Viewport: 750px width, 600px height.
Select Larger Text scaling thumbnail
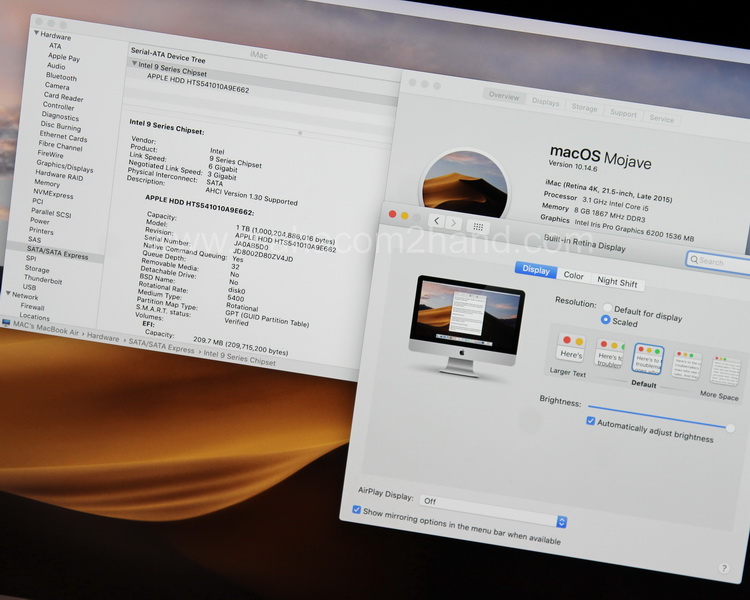tap(570, 348)
